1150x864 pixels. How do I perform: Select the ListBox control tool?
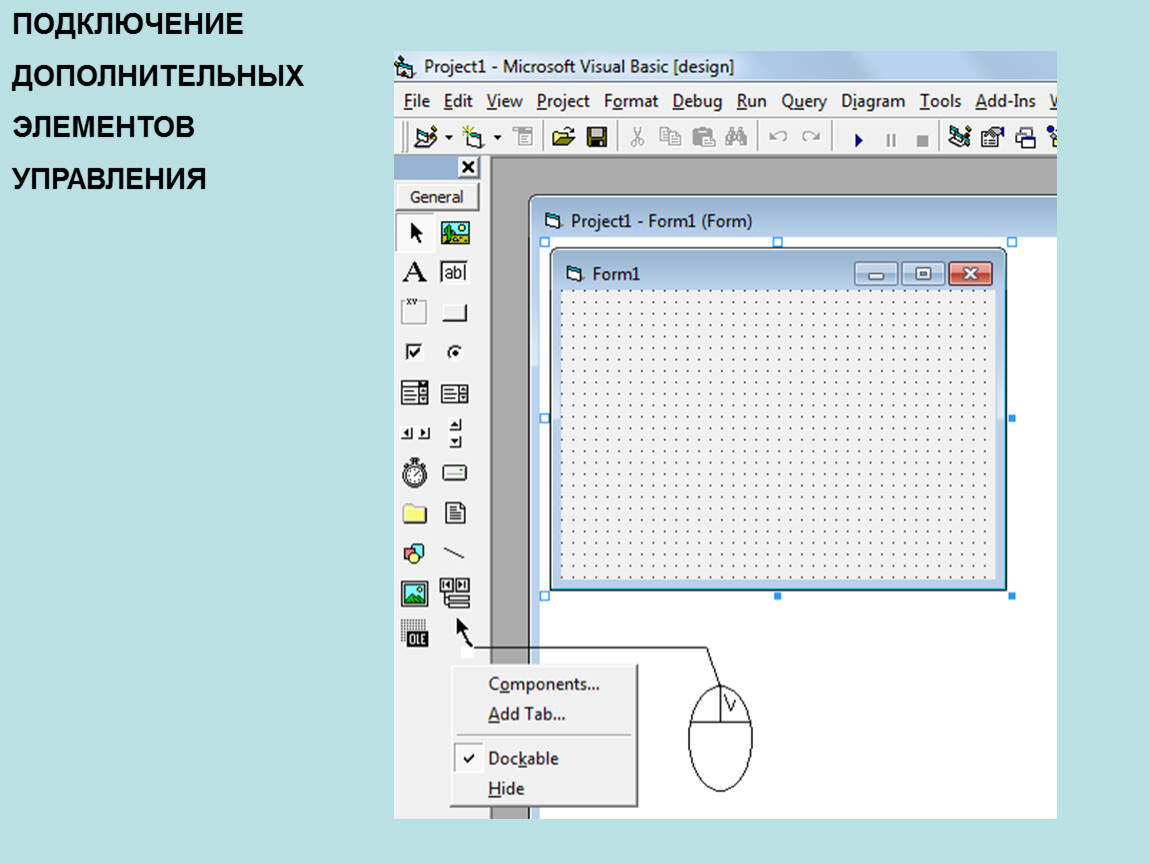[x=455, y=394]
